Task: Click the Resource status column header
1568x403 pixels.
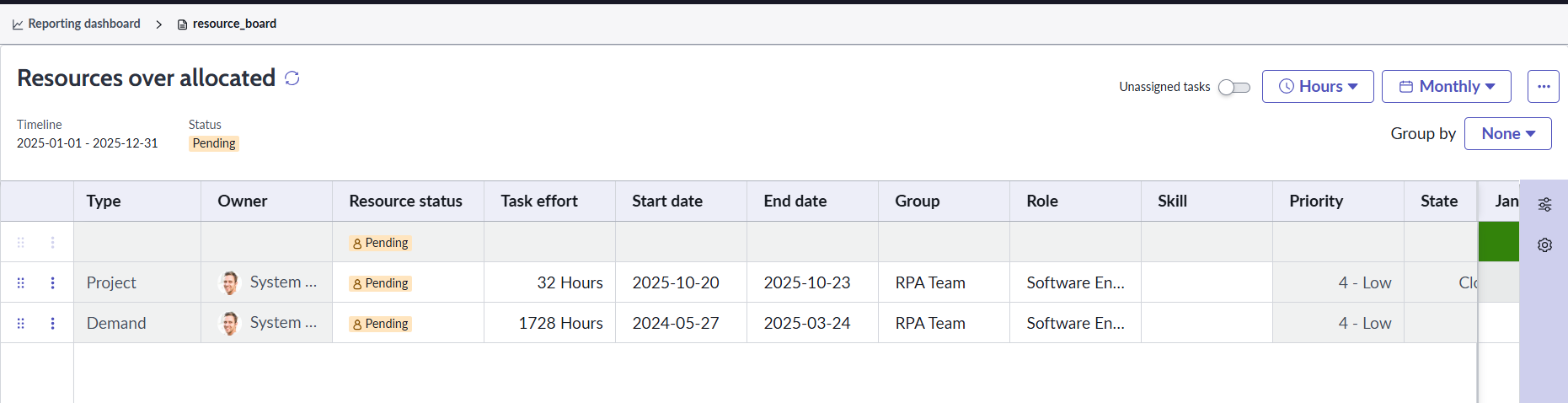Action: point(405,201)
